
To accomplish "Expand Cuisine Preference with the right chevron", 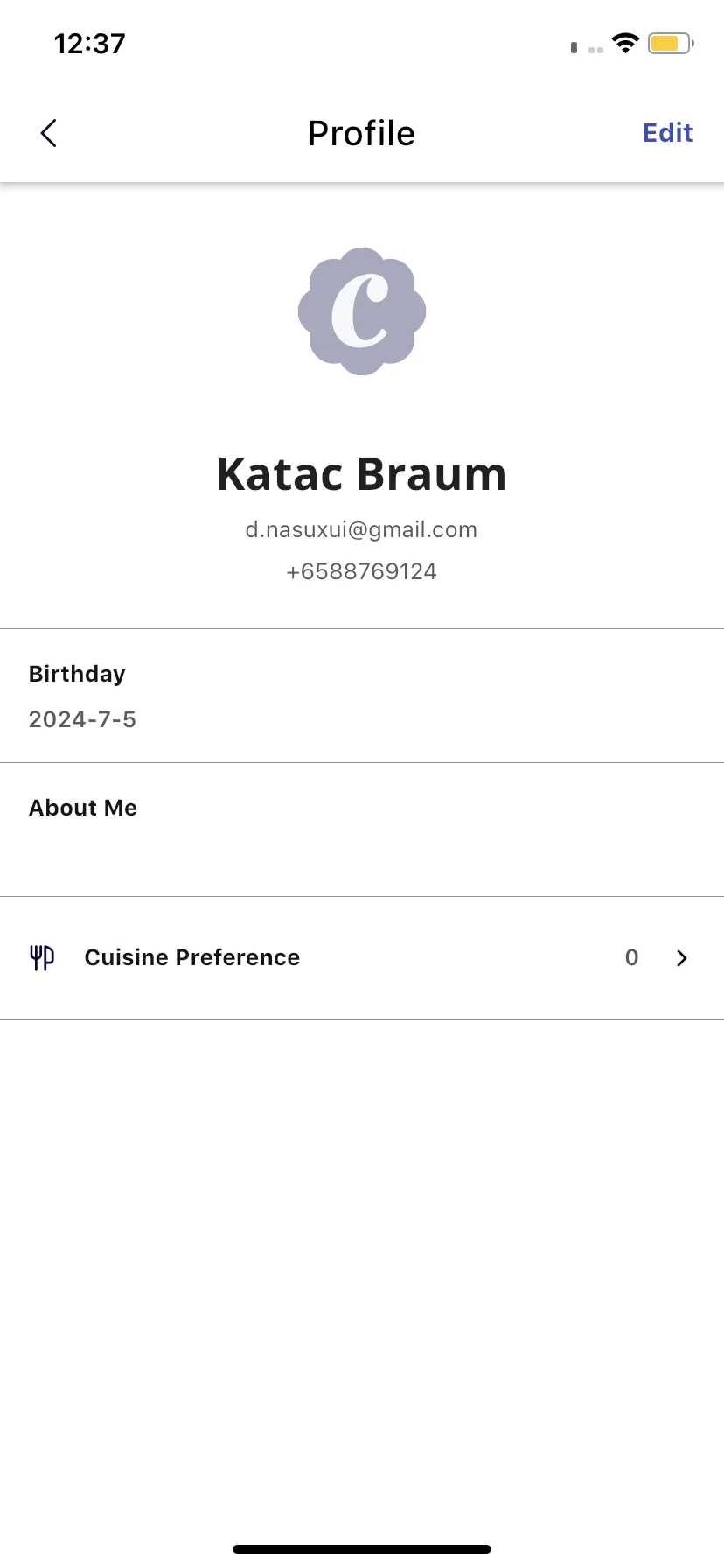I will 682,958.
